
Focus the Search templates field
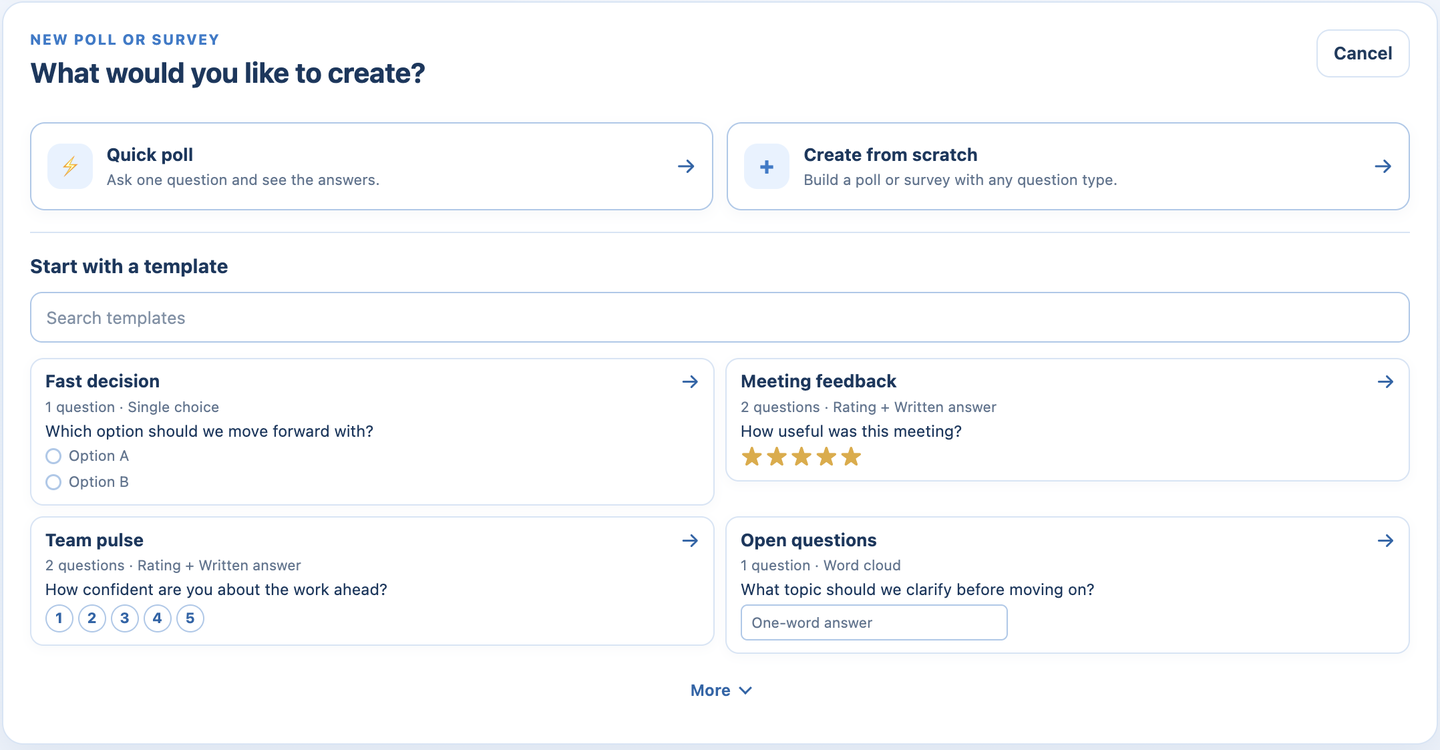coord(720,318)
